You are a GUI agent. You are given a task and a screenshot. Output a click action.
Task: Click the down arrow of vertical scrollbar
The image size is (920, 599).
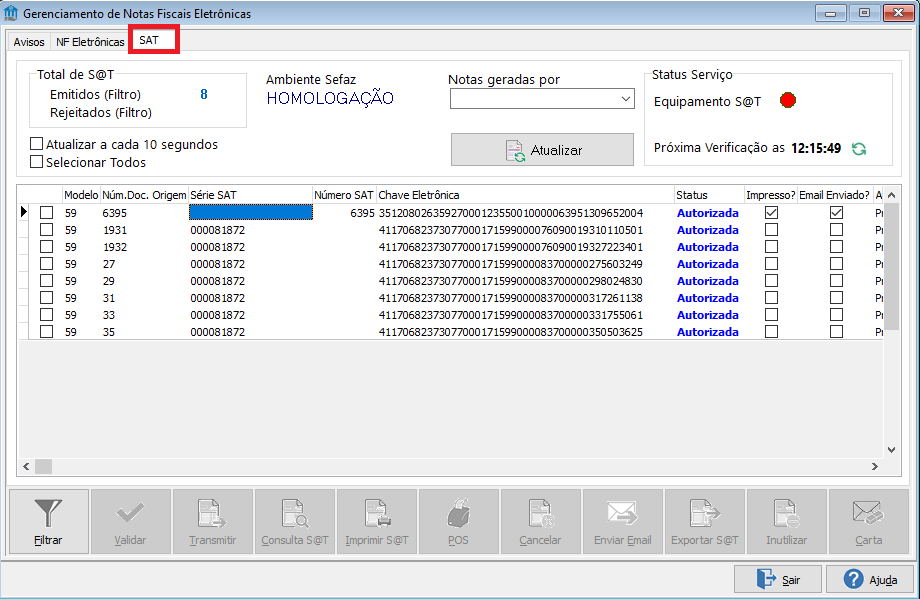[x=891, y=450]
